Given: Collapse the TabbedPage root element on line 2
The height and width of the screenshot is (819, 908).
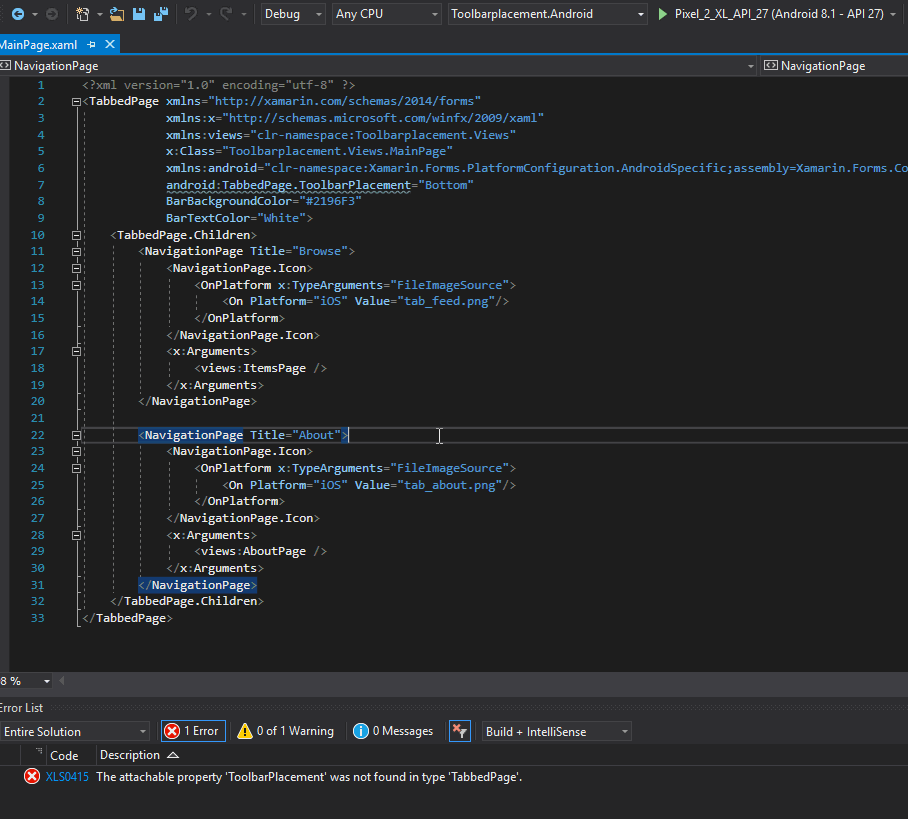Looking at the screenshot, I should (x=76, y=101).
